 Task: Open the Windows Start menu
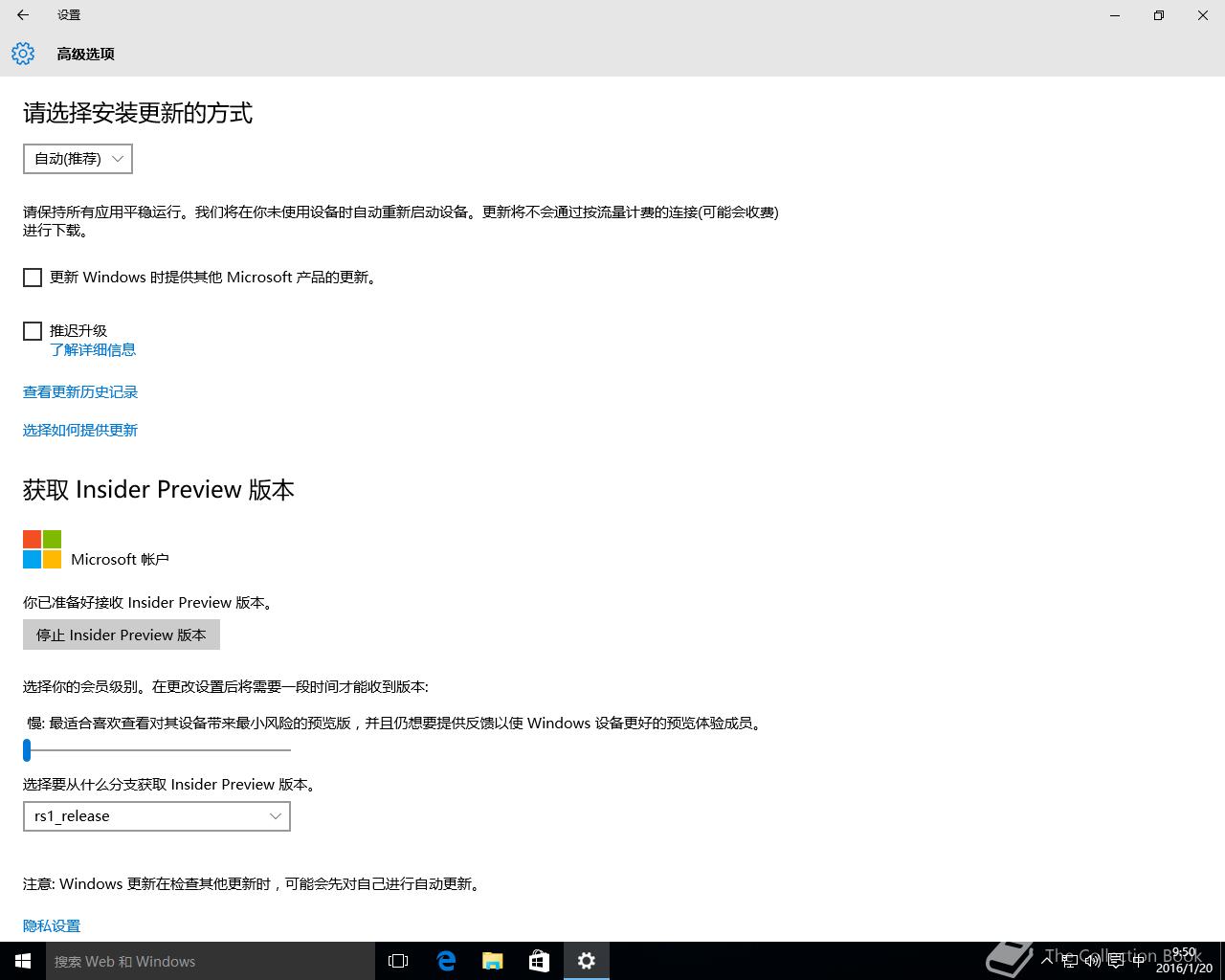(23, 961)
